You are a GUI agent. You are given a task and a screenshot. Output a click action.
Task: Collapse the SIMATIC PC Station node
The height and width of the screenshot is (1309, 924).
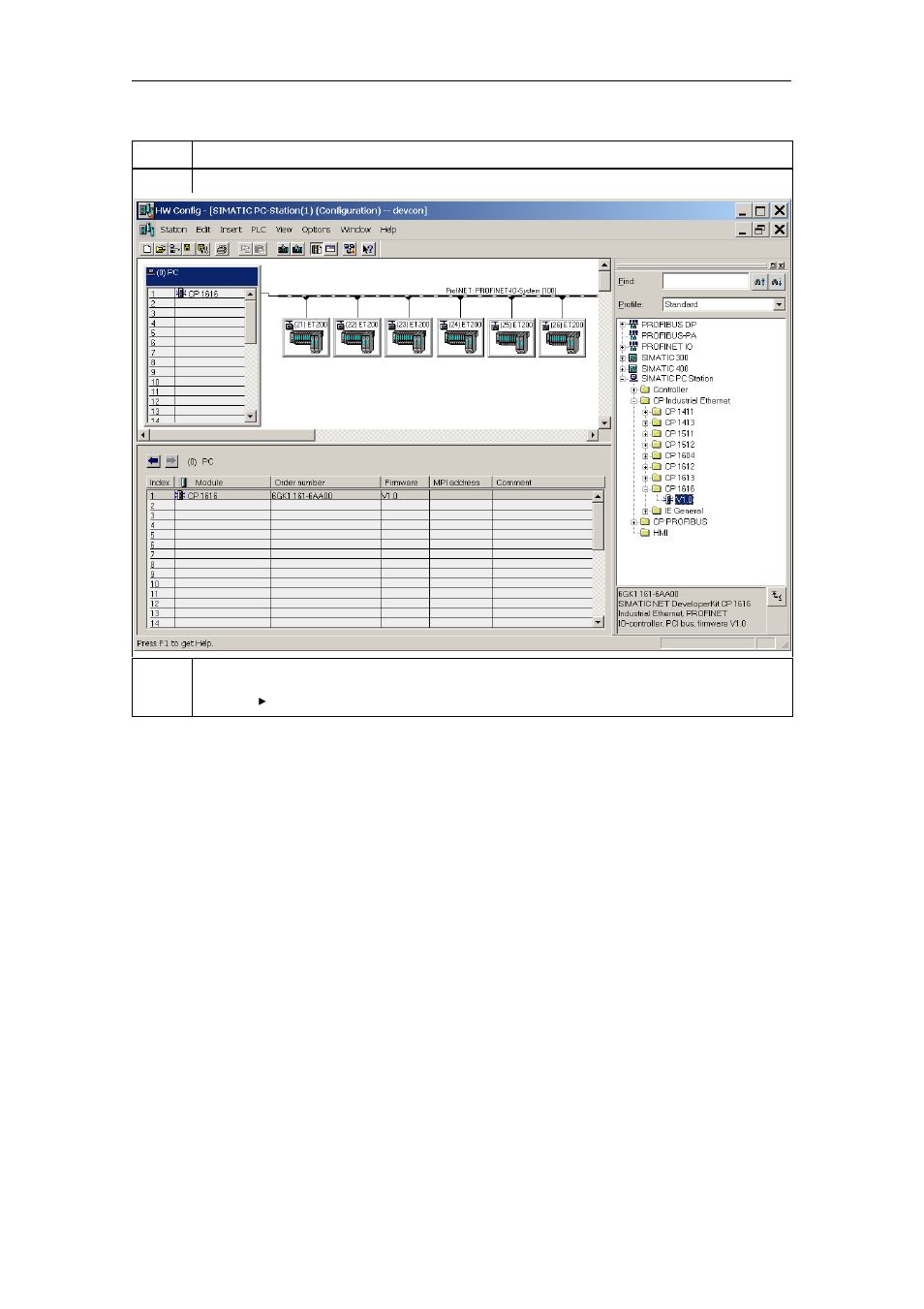[623, 379]
